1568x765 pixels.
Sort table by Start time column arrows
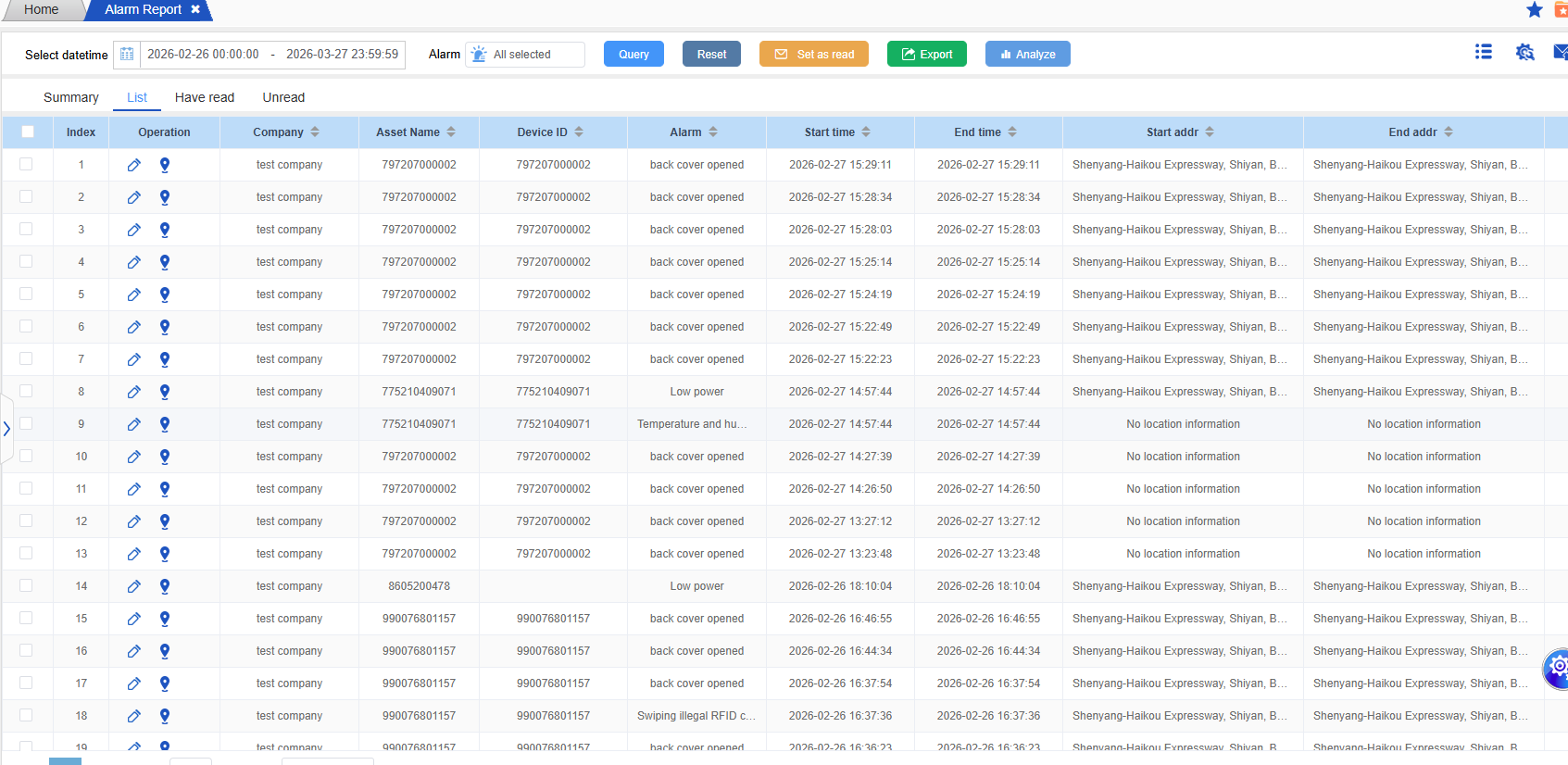866,132
